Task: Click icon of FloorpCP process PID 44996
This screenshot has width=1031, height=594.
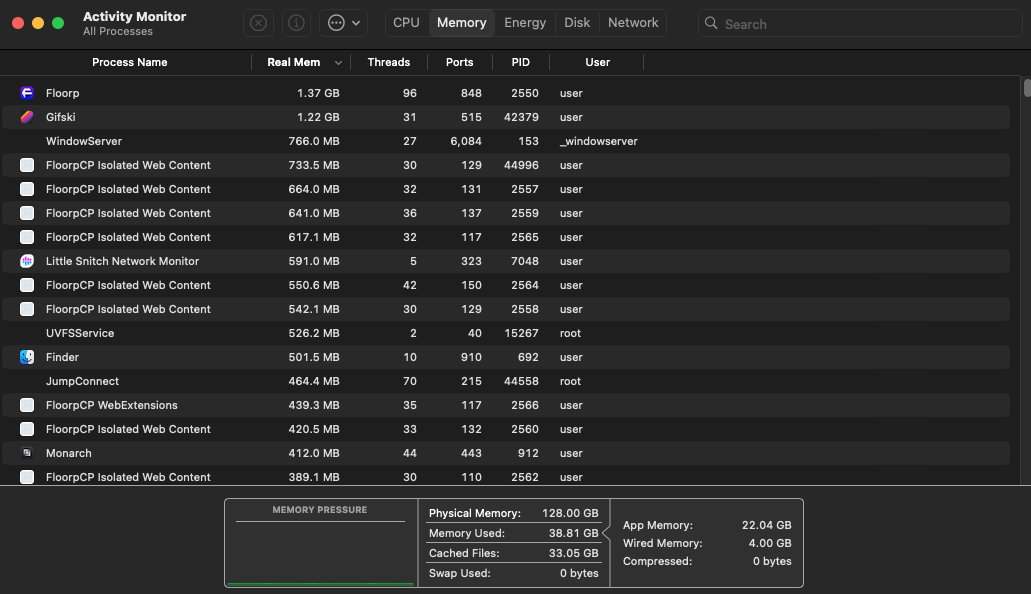Action: (x=27, y=165)
